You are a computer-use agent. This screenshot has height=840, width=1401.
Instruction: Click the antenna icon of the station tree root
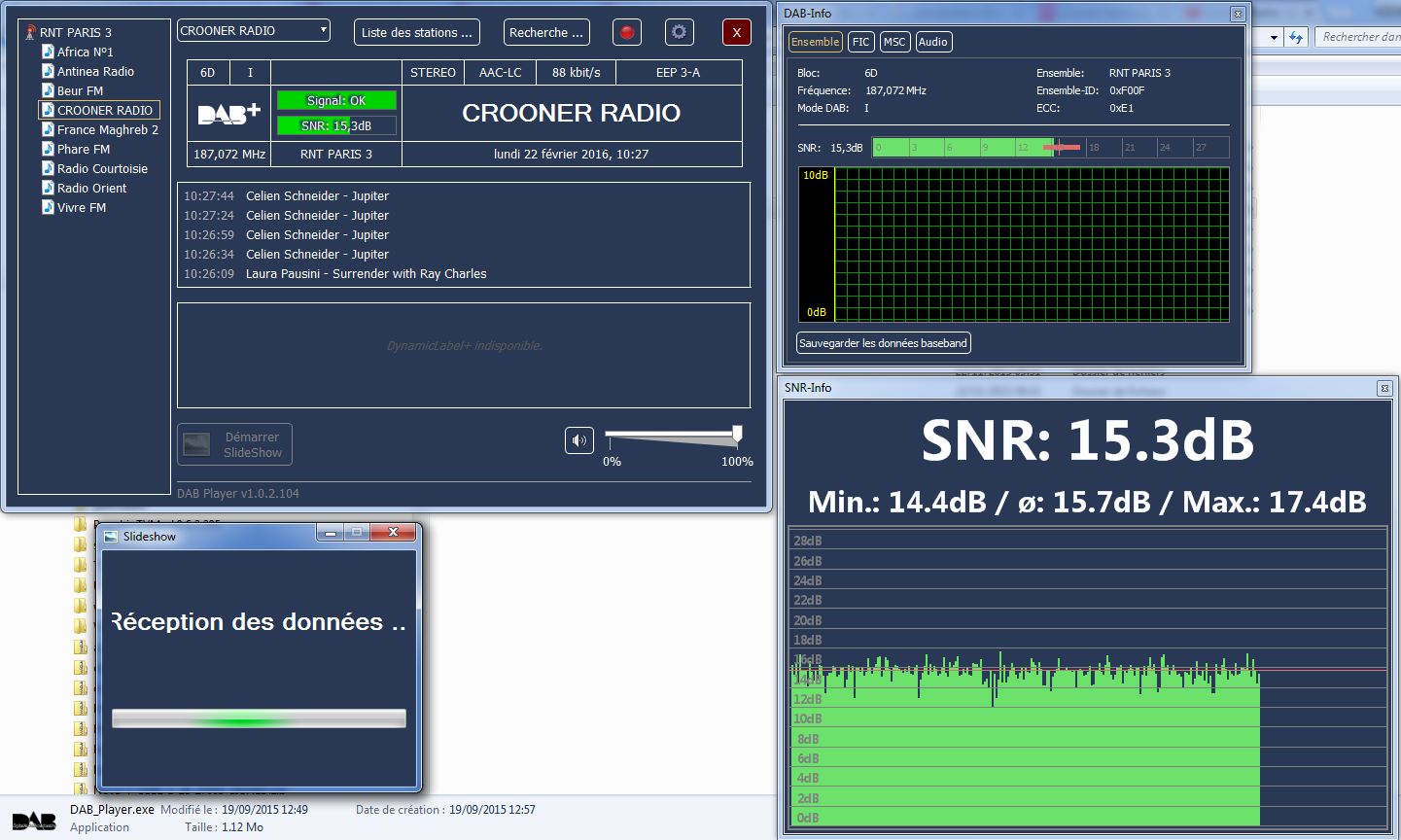(30, 32)
